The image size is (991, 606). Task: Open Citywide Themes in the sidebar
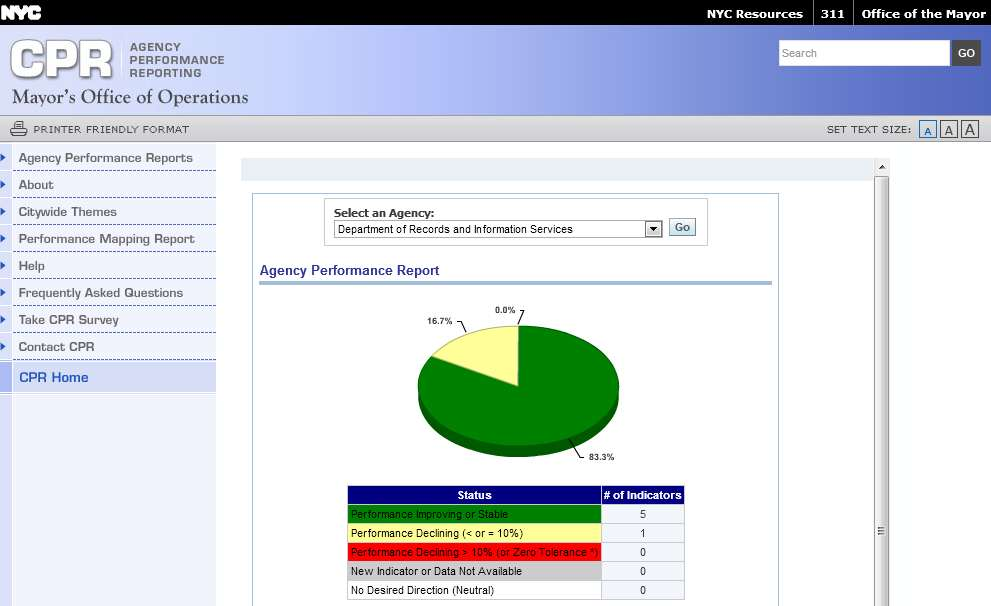[x=68, y=212]
